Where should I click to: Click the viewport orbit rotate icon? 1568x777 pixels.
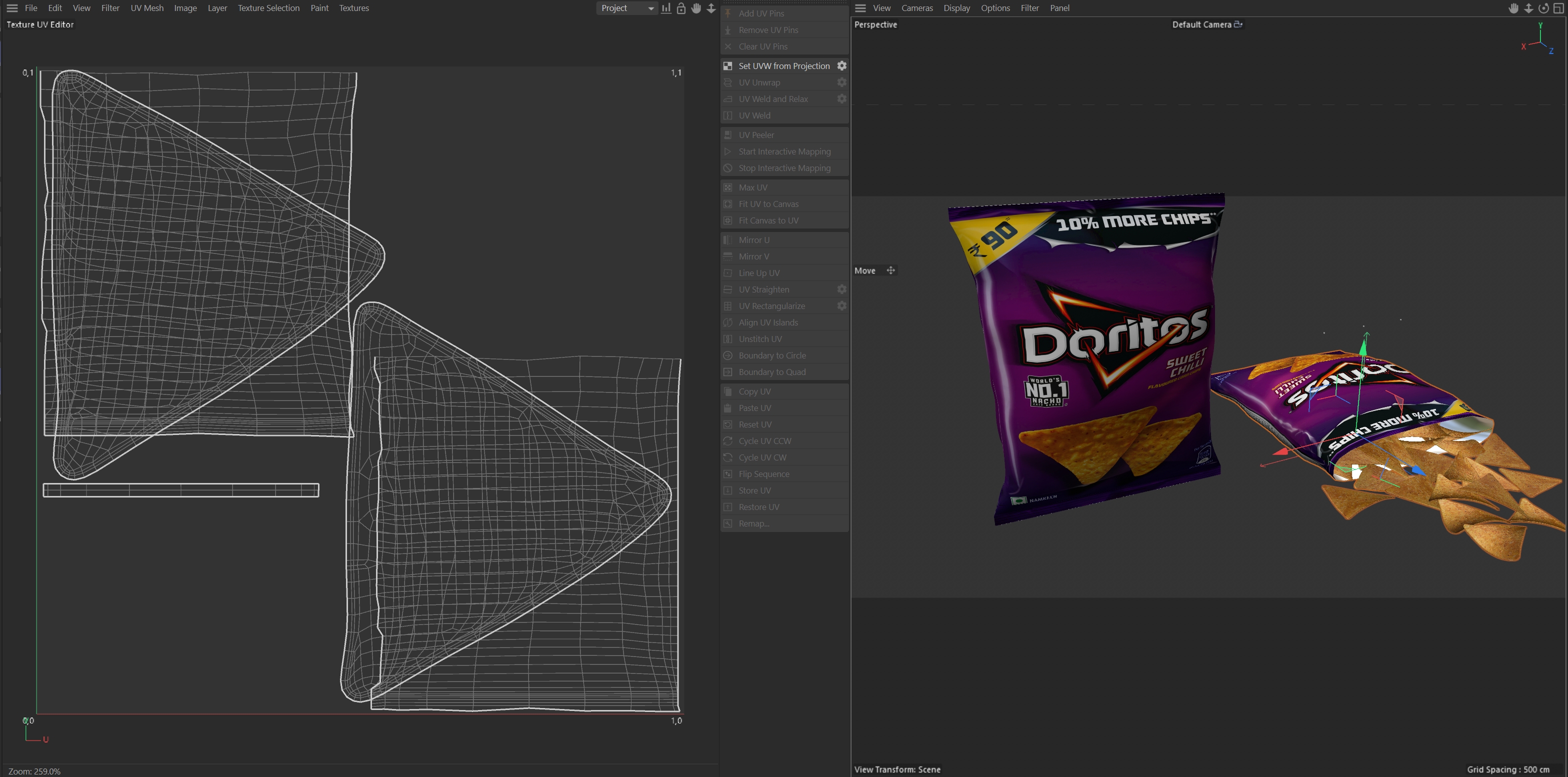pos(1543,8)
